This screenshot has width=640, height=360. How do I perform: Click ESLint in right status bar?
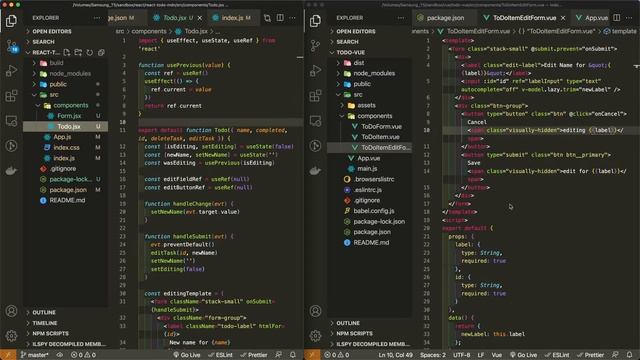[x=557, y=355]
